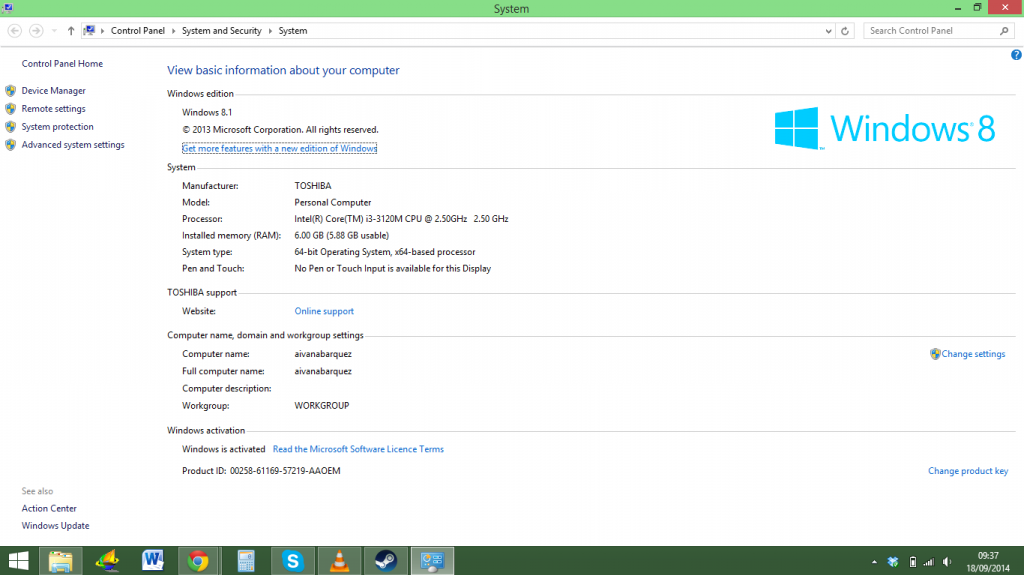Screen dimensions: 1024x575
Task: Click the blue Help question mark icon
Action: pos(1016,55)
